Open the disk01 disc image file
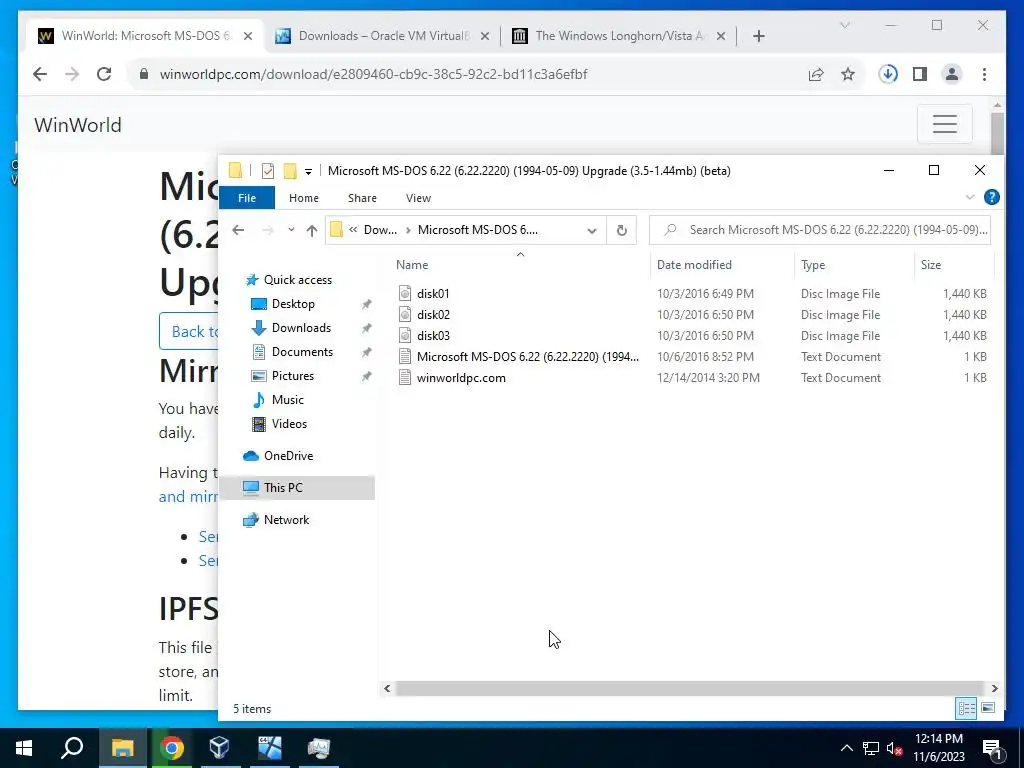Viewport: 1024px width, 768px height. point(433,294)
